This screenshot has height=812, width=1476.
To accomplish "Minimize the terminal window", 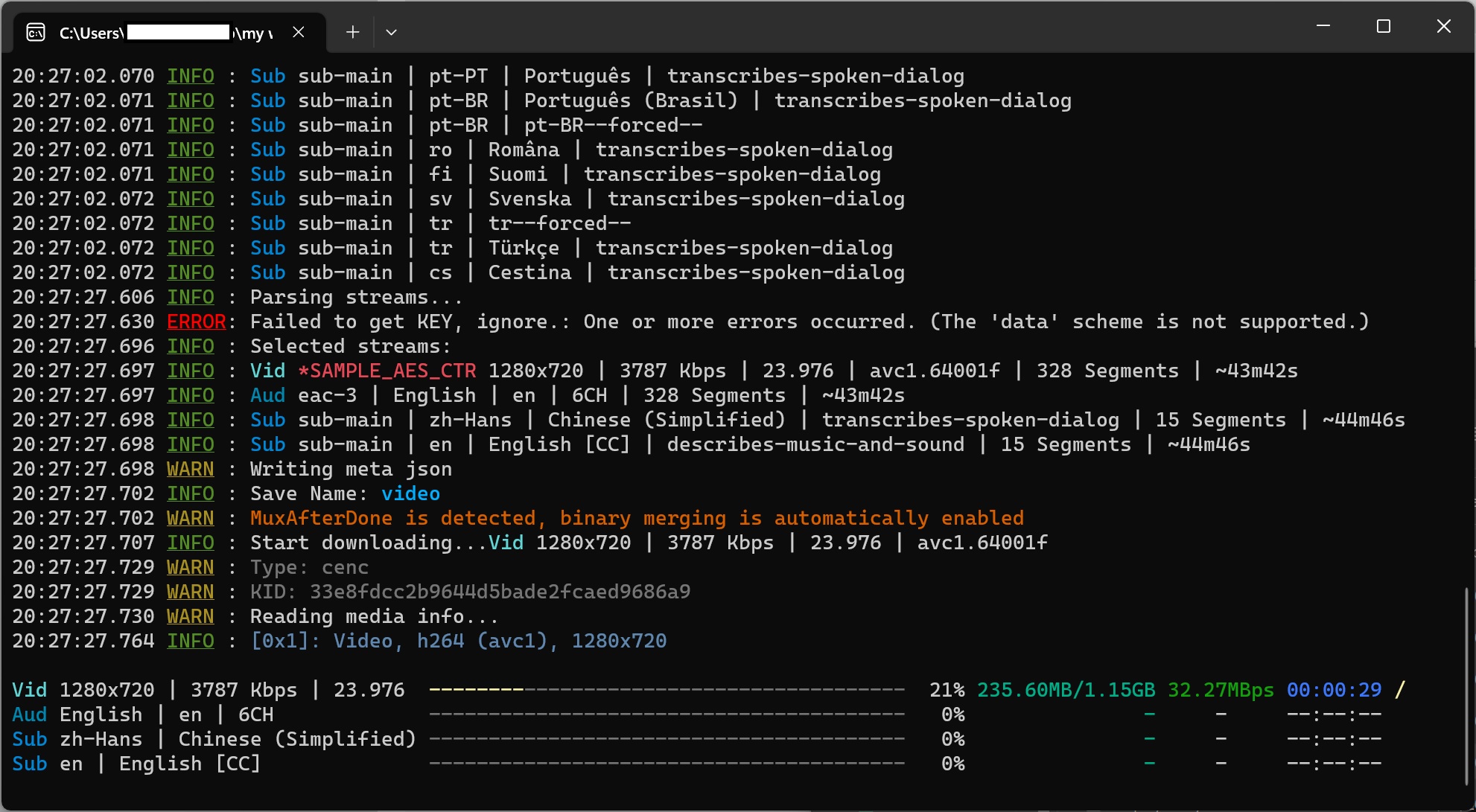I will click(1323, 27).
